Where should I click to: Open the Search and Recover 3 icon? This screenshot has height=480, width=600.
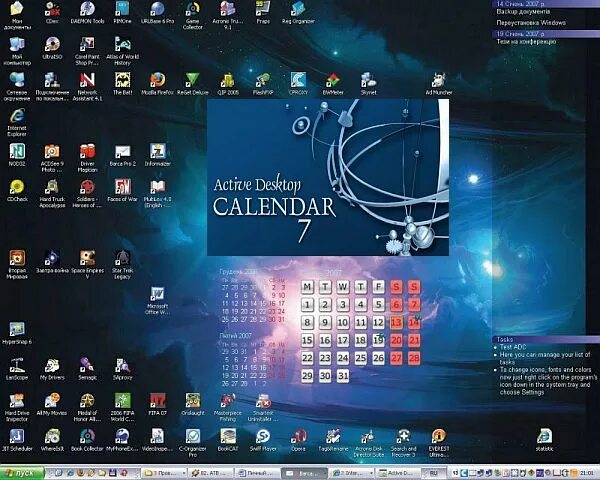(x=403, y=443)
